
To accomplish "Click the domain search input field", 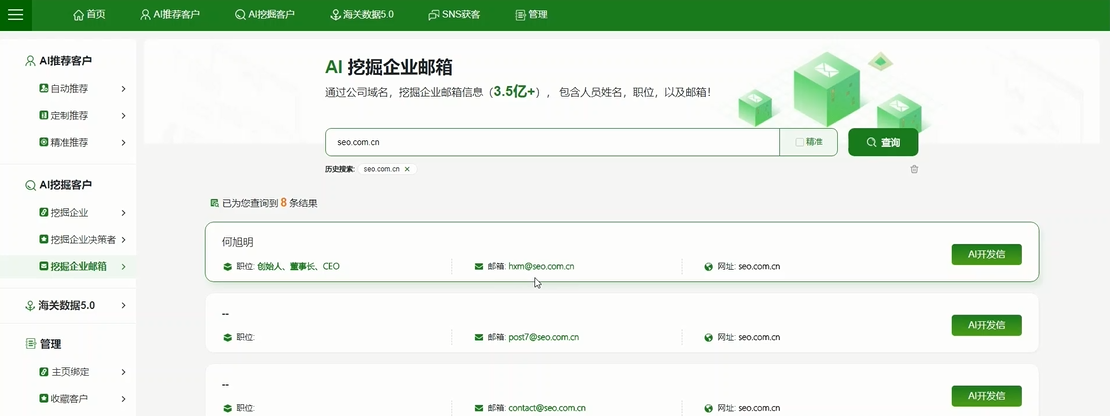I will 552,143.
